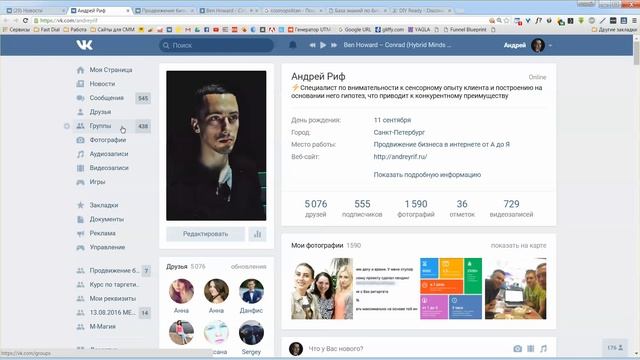This screenshot has height=360, width=640.
Task: Expand the Андрей account dropdown arrow
Action: (x=550, y=45)
